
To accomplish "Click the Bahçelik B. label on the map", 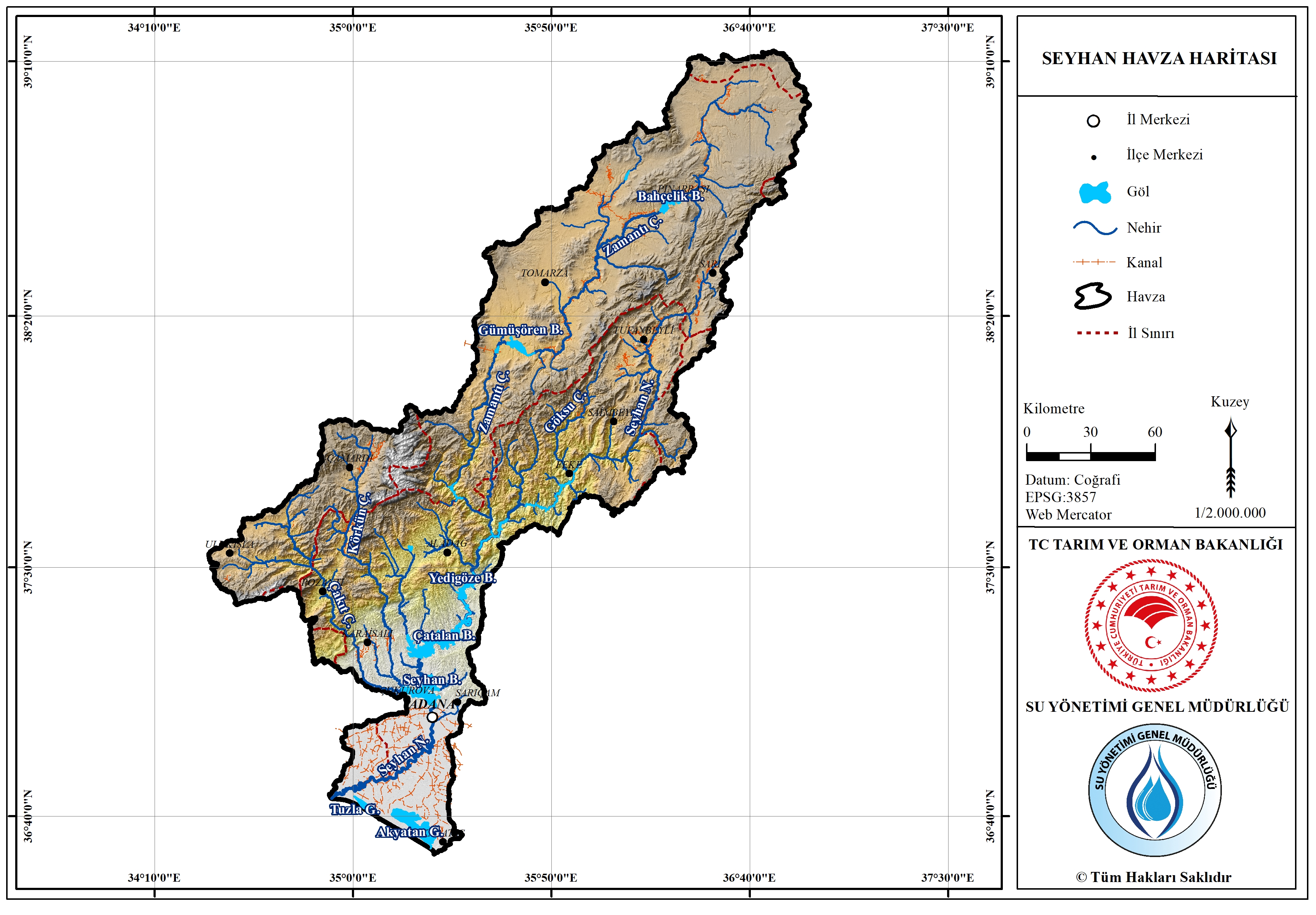I will (670, 197).
